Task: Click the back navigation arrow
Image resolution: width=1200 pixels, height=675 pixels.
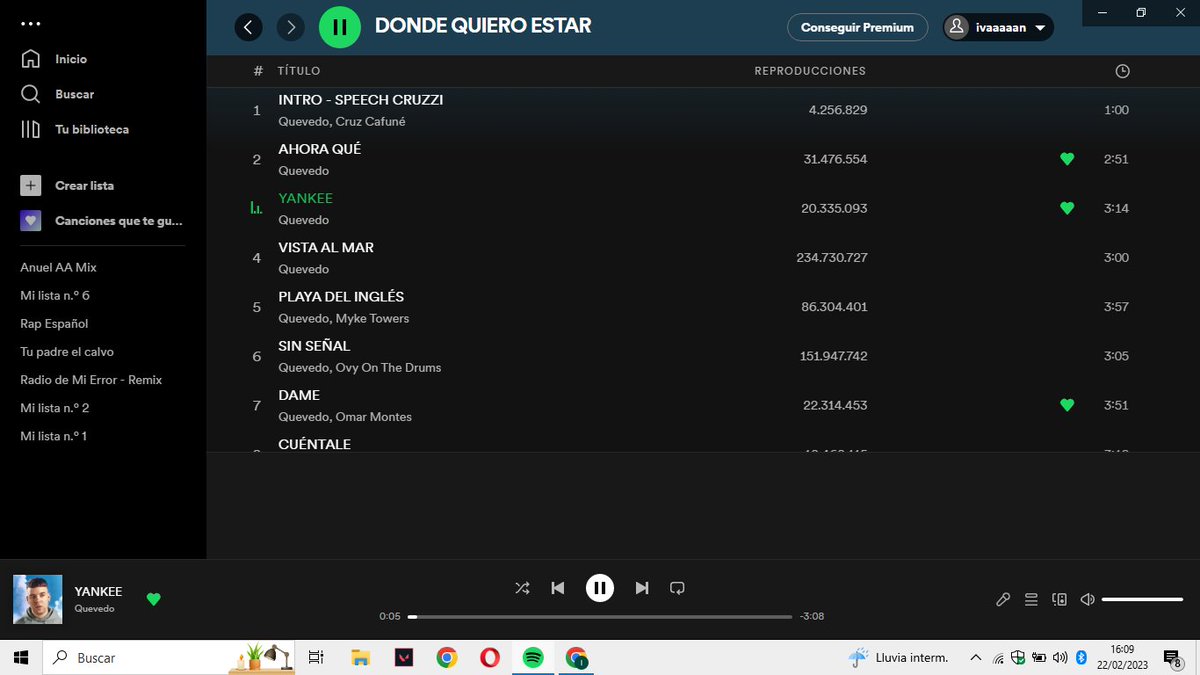Action: point(248,27)
